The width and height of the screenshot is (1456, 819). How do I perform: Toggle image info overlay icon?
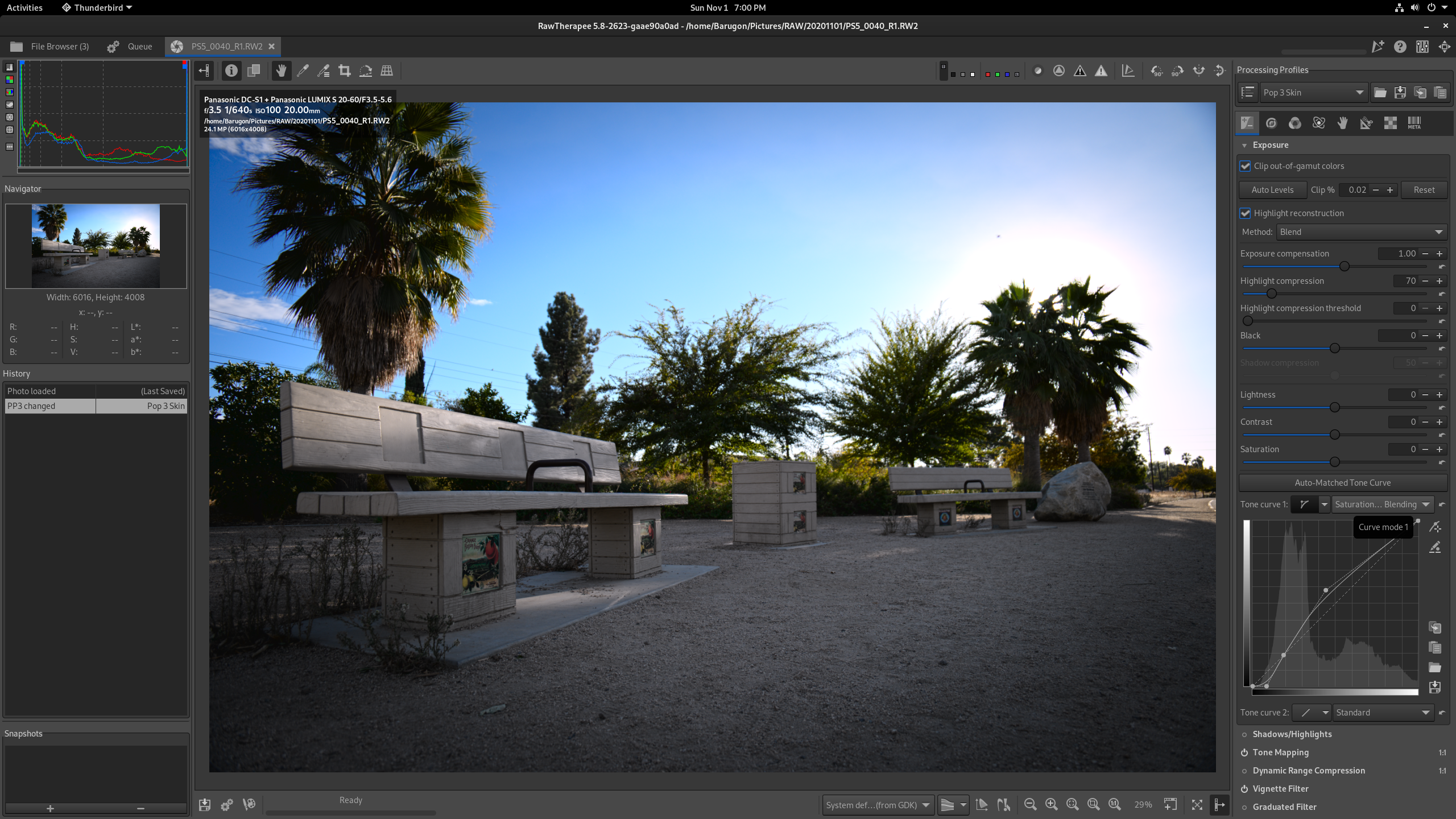231,71
